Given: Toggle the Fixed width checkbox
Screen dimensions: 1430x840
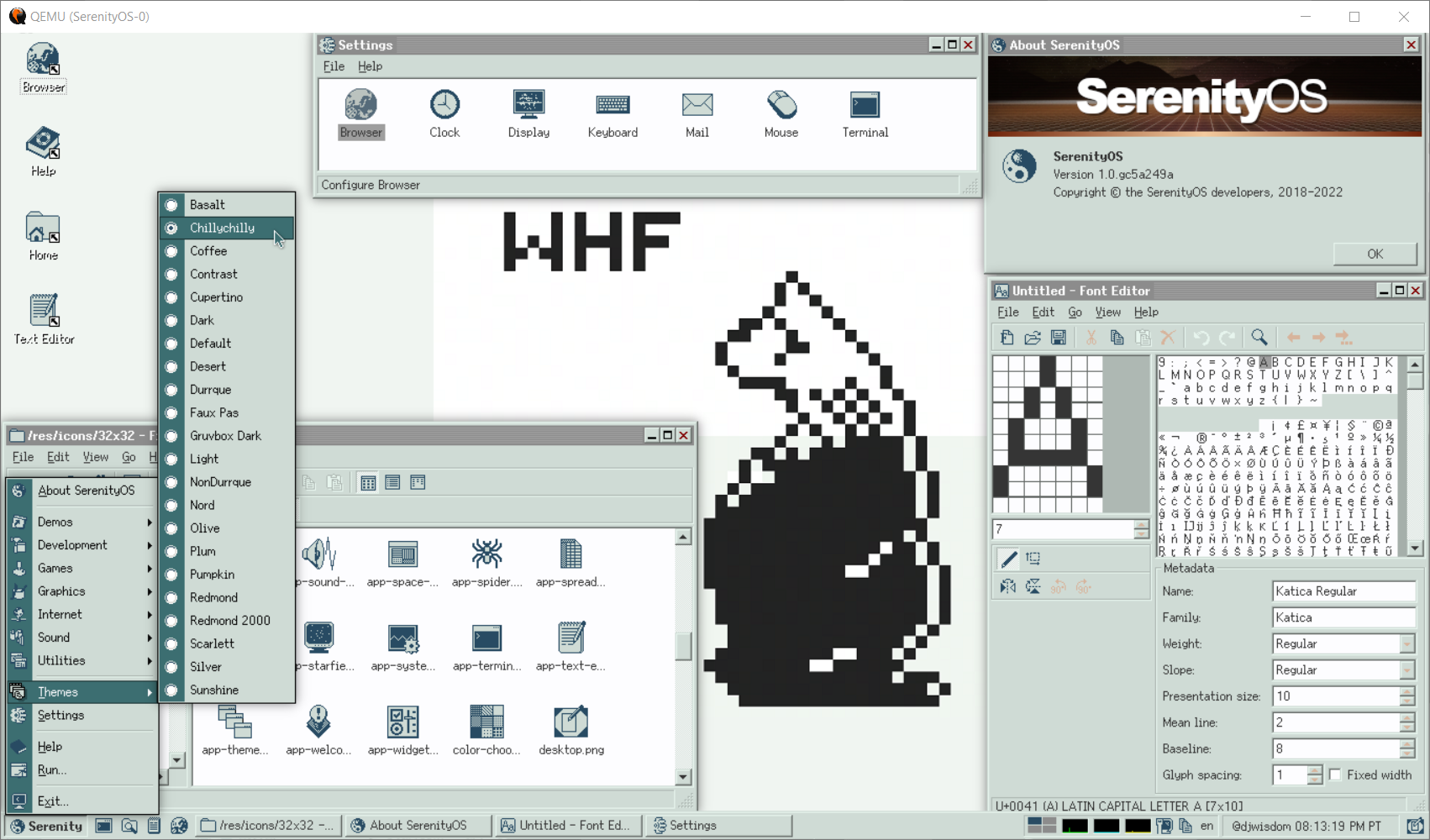Looking at the screenshot, I should (1335, 774).
